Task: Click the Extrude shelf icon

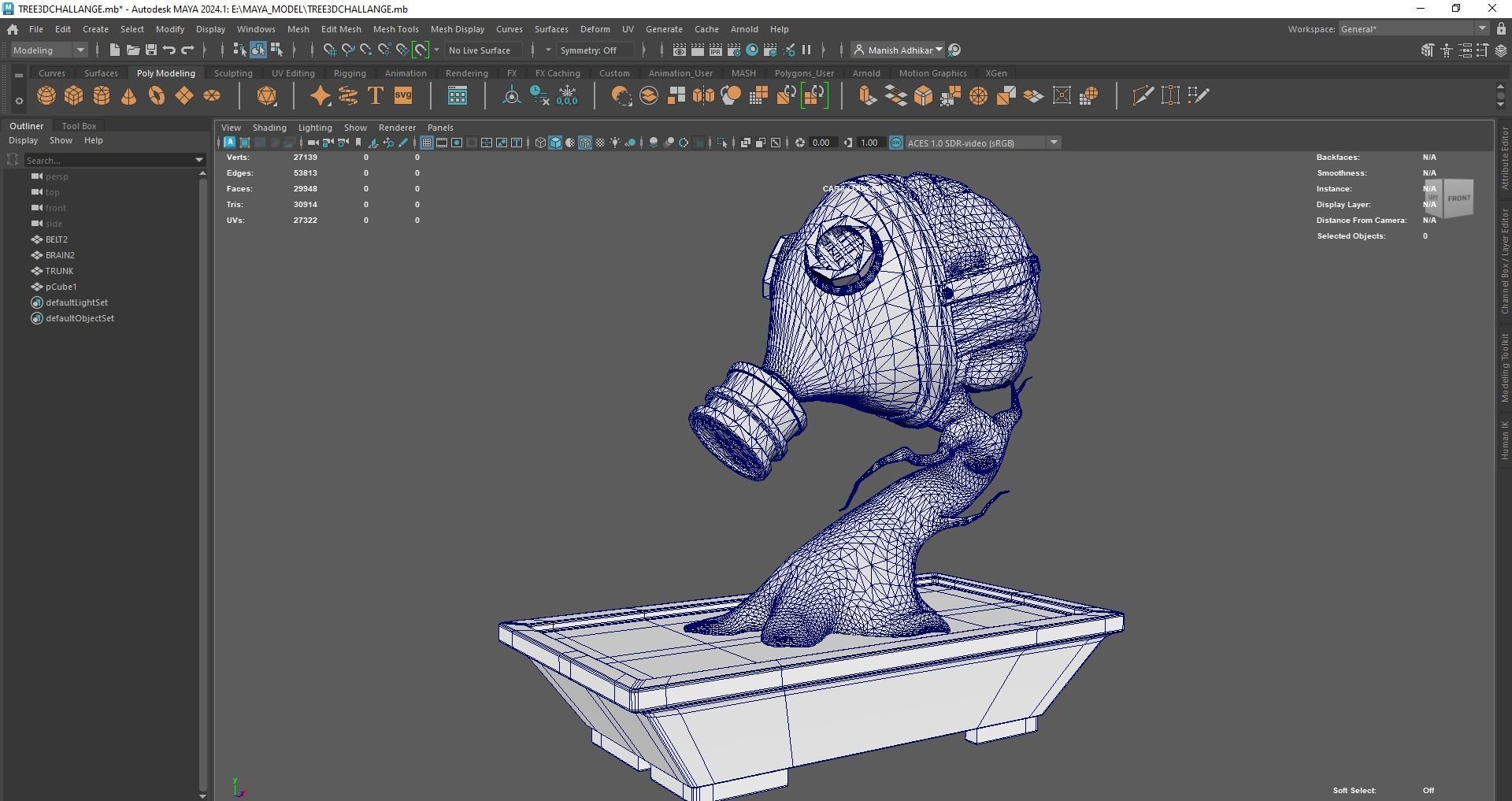Action: [x=867, y=96]
